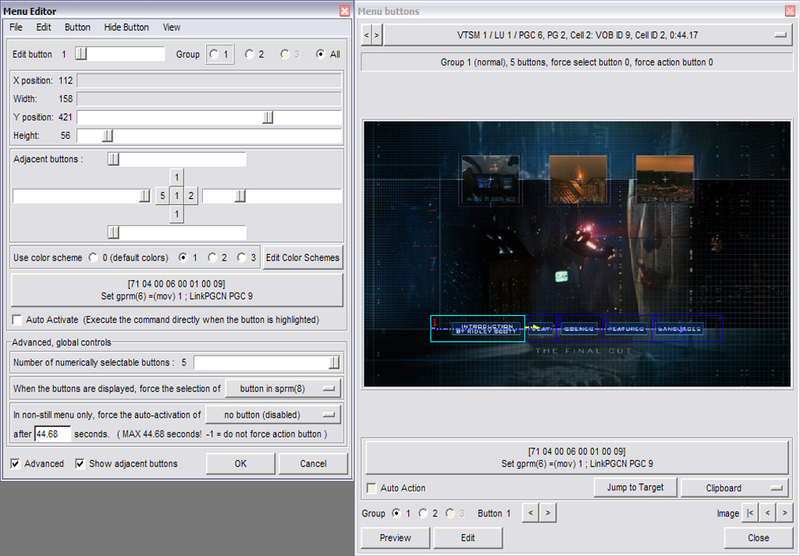Image resolution: width=800 pixels, height=556 pixels.
Task: Click the Height slider handle
Action: (x=107, y=136)
